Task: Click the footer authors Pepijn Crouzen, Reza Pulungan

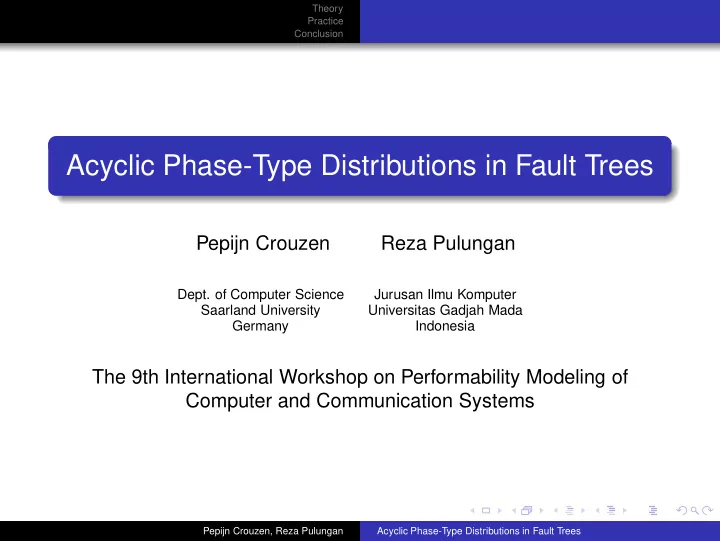Action: (x=273, y=531)
